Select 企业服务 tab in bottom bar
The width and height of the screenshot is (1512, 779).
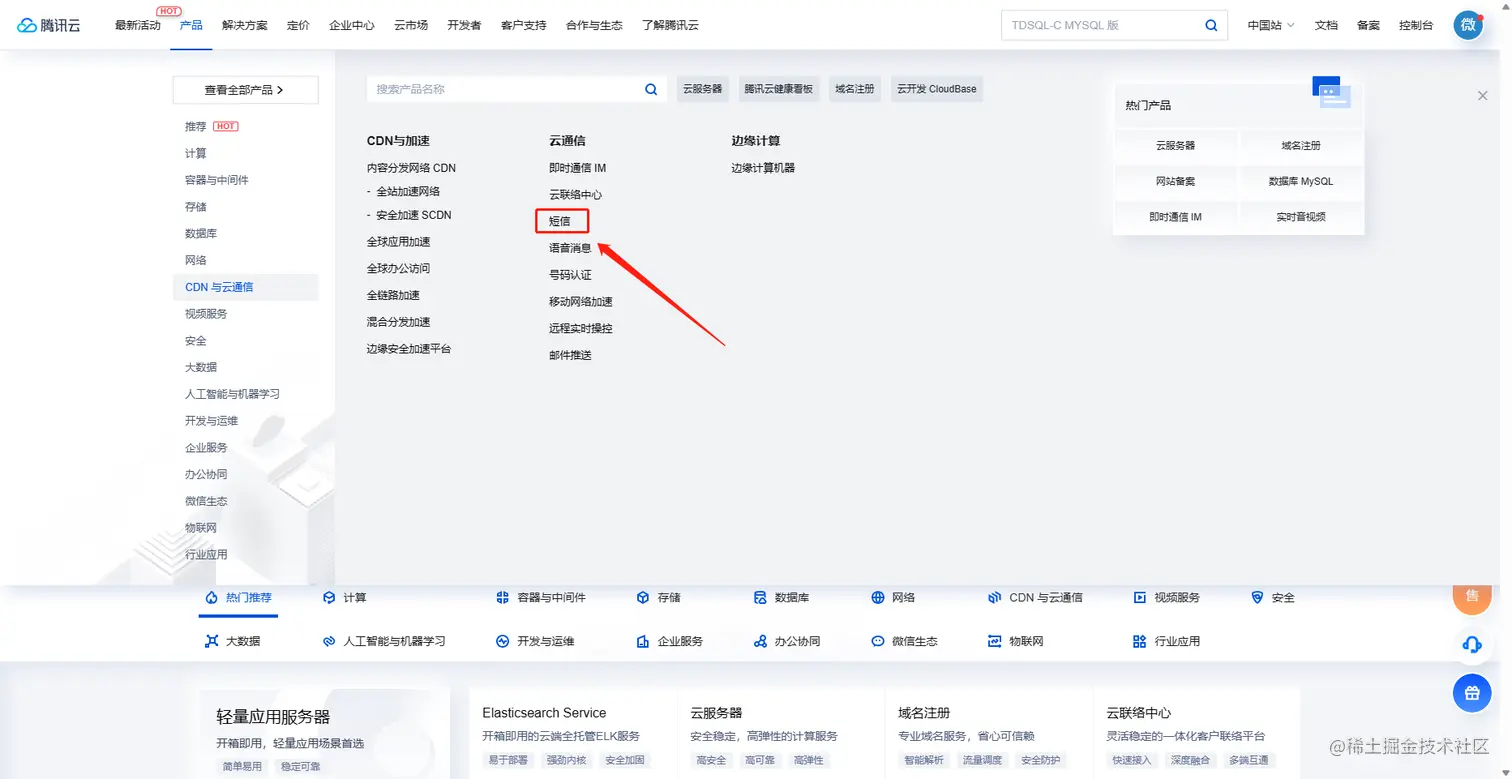(x=670, y=641)
